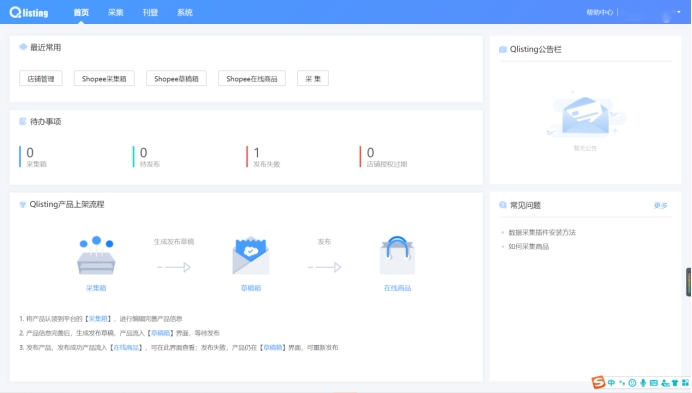Click the 常见问题 header icon
The image size is (692, 393).
pyautogui.click(x=503, y=205)
